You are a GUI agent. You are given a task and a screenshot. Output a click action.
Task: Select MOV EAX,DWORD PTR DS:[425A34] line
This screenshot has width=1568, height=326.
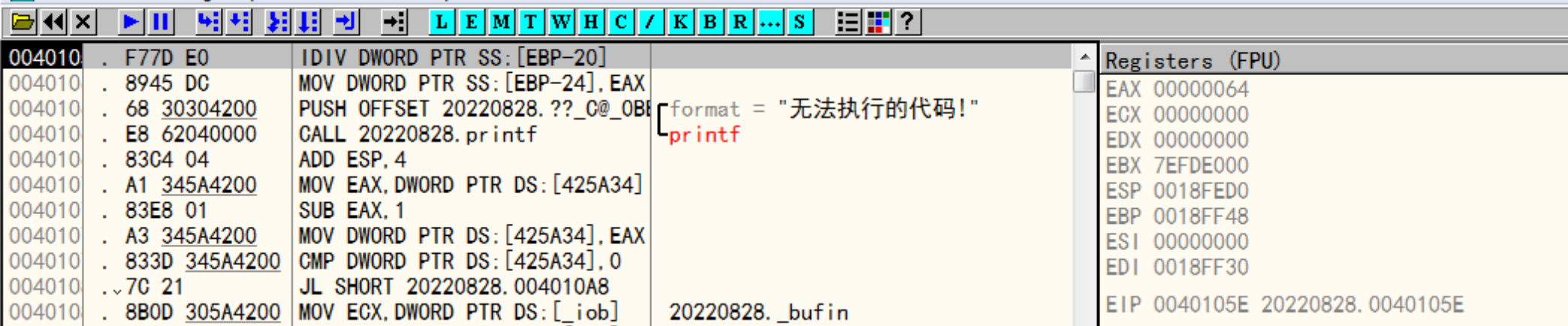click(471, 185)
